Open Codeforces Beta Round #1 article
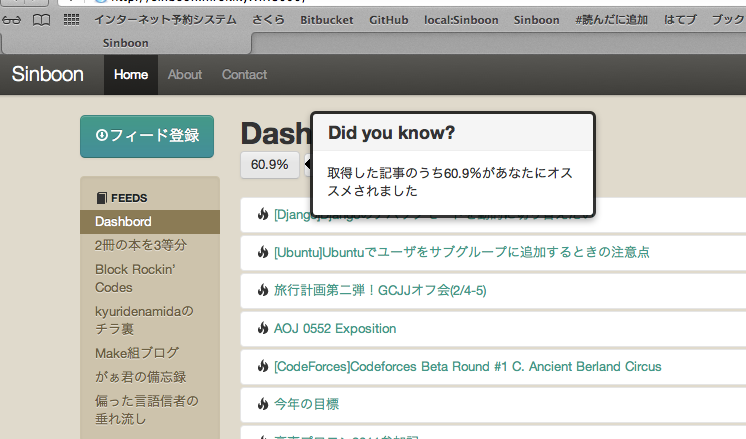Image resolution: width=746 pixels, height=439 pixels. pyautogui.click(x=468, y=367)
